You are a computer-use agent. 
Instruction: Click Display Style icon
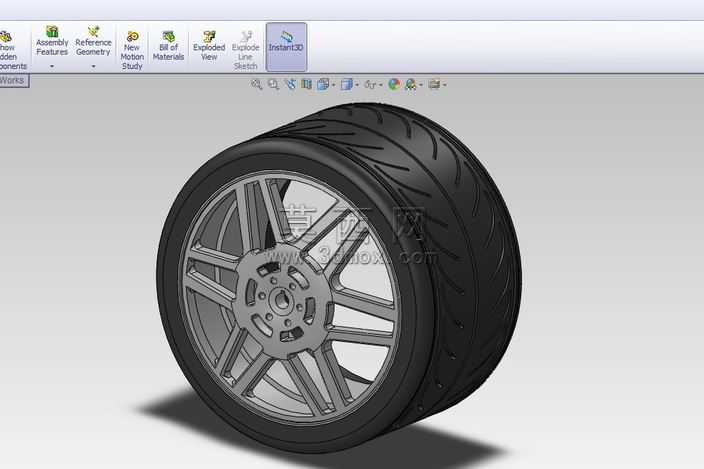click(x=347, y=84)
